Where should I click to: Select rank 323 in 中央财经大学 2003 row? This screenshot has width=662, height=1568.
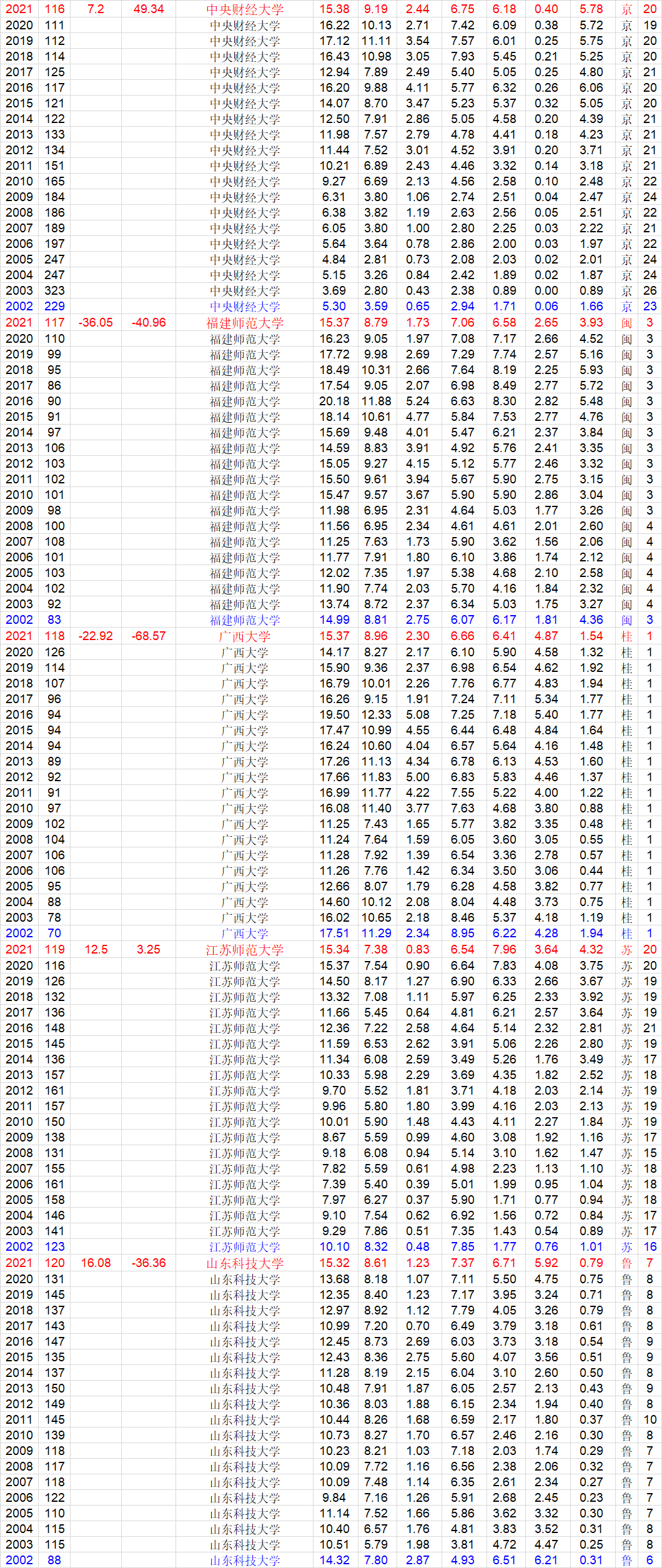point(54,291)
